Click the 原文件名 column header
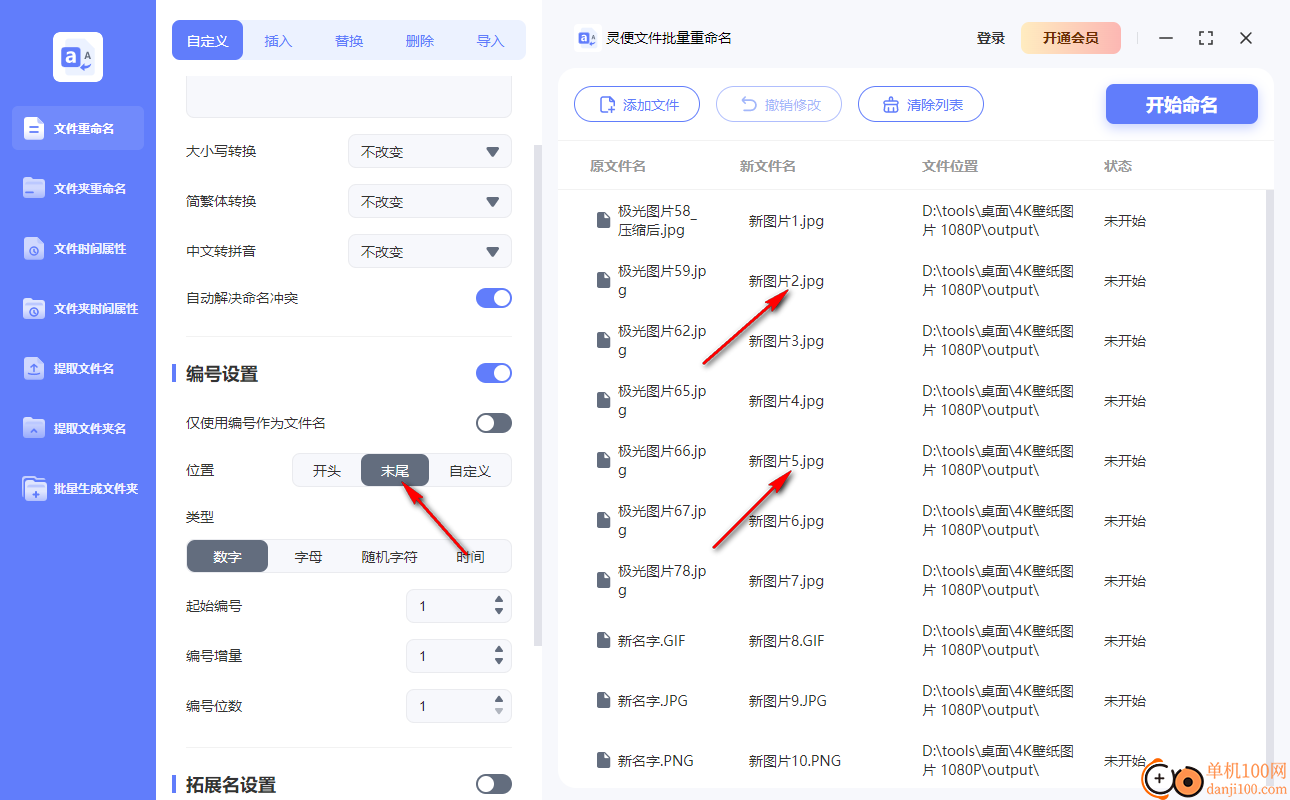 (618, 166)
